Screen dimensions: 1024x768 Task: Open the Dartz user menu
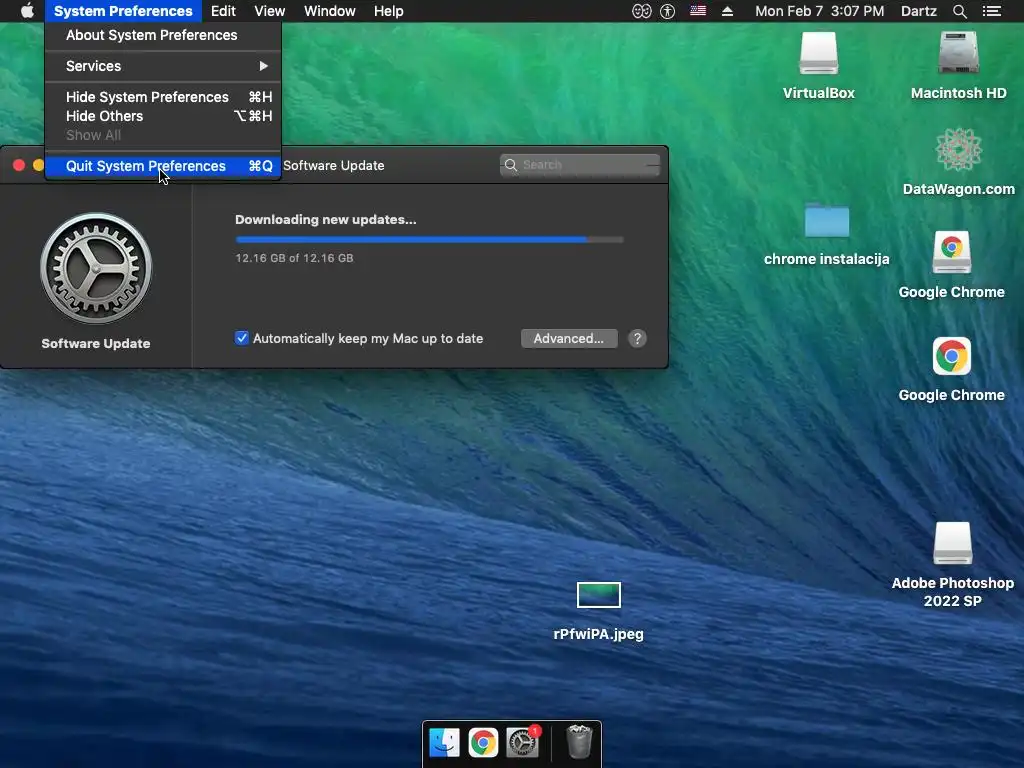[x=918, y=11]
